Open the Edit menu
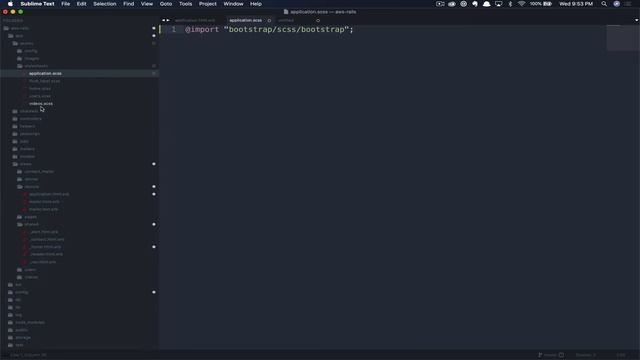 coord(81,4)
